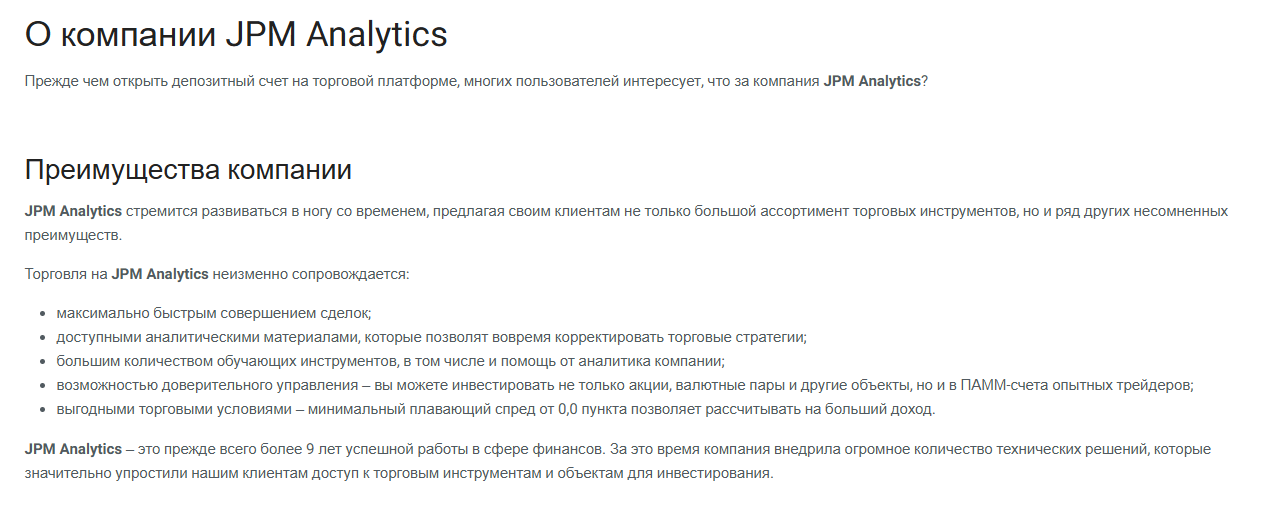
Task: Click the list item about "доступными аналитическими материалами"
Action: [431, 337]
